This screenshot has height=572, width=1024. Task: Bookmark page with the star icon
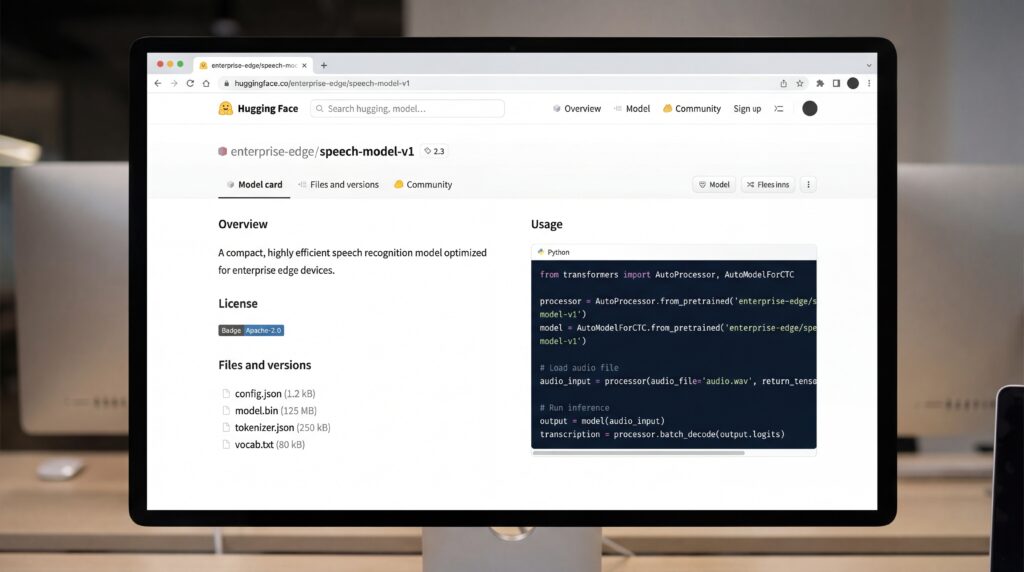pyautogui.click(x=800, y=83)
